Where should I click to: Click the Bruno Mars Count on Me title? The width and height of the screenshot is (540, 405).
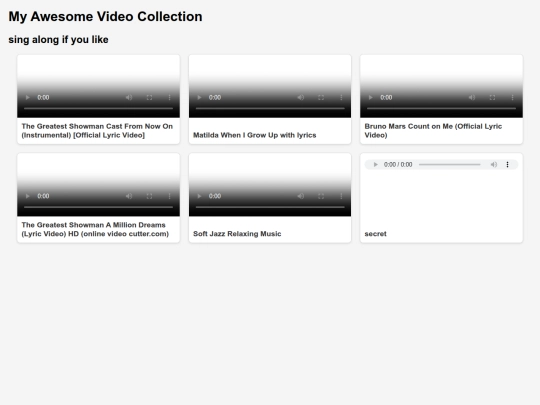click(433, 131)
